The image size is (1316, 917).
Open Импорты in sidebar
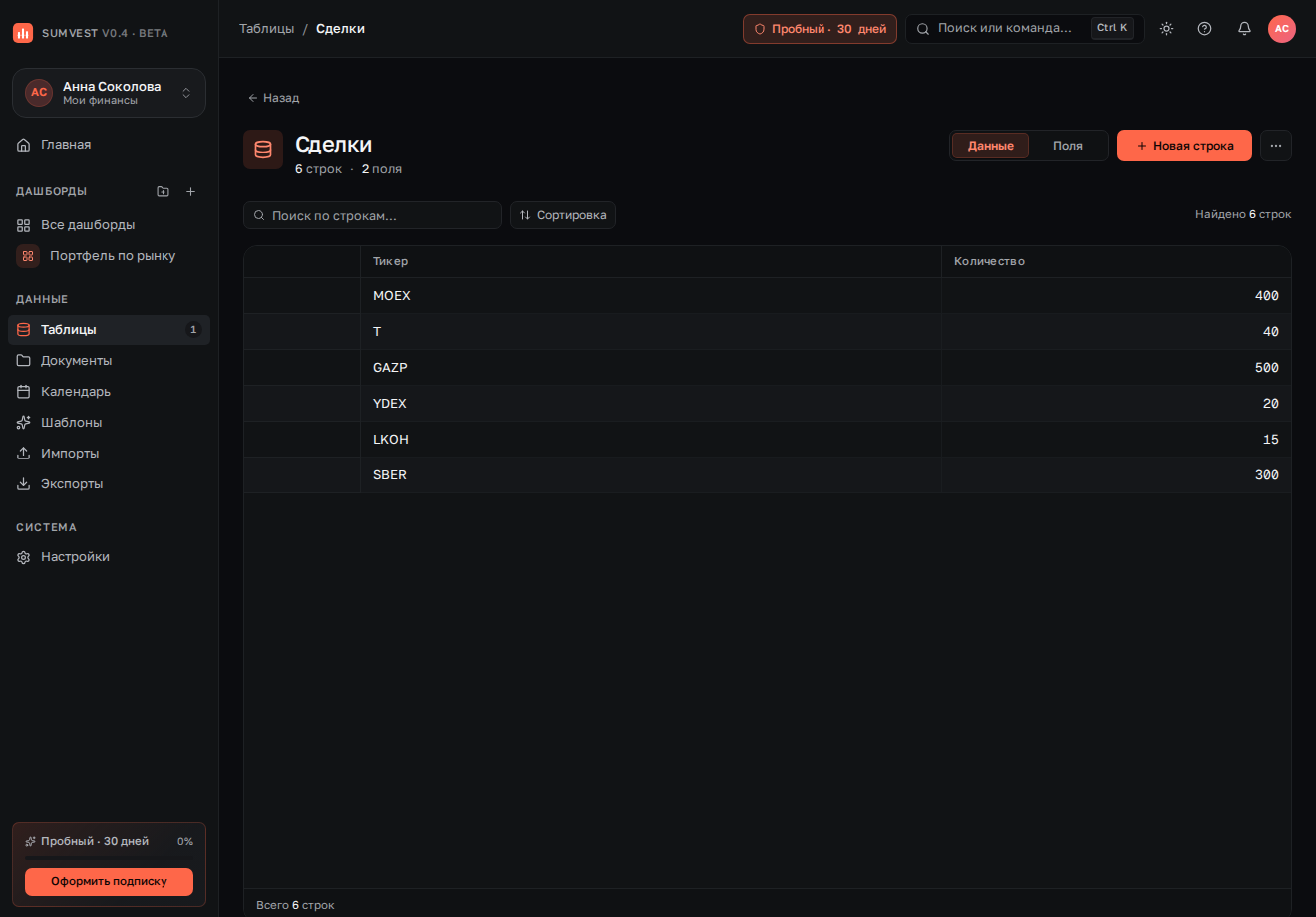(x=109, y=454)
